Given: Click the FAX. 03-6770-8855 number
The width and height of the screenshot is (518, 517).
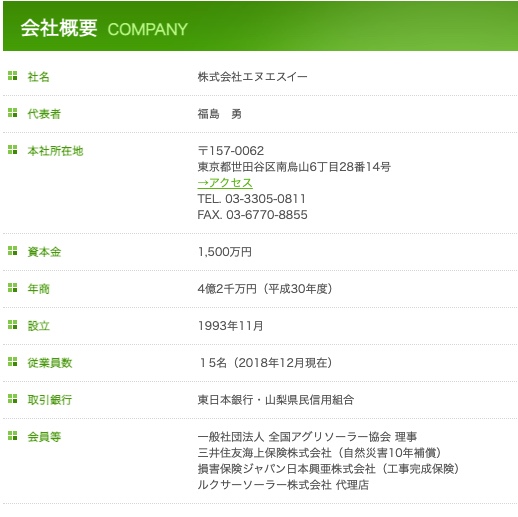Looking at the screenshot, I should (x=252, y=215).
